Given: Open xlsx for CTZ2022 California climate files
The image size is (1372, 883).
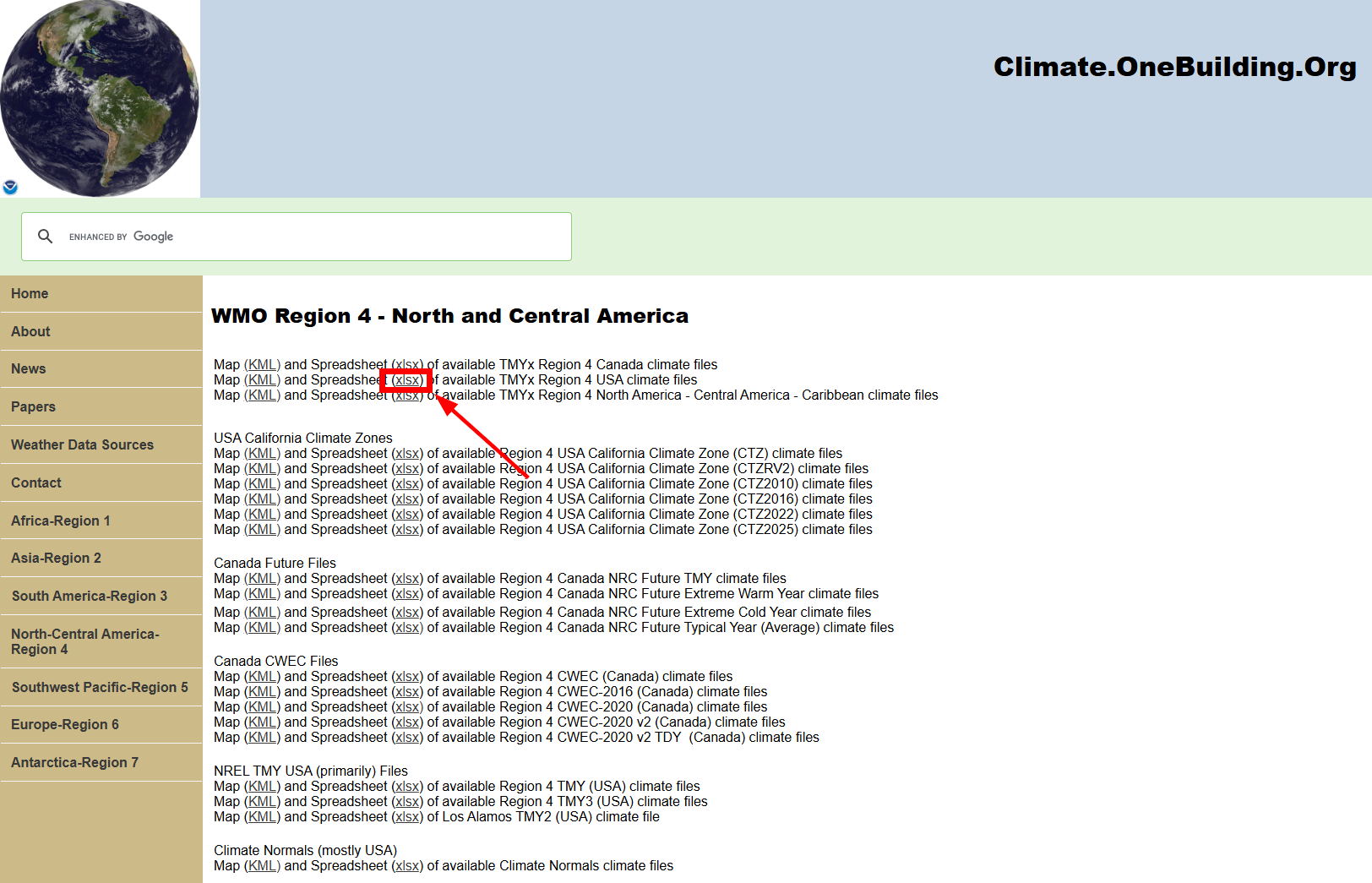Looking at the screenshot, I should [x=407, y=515].
